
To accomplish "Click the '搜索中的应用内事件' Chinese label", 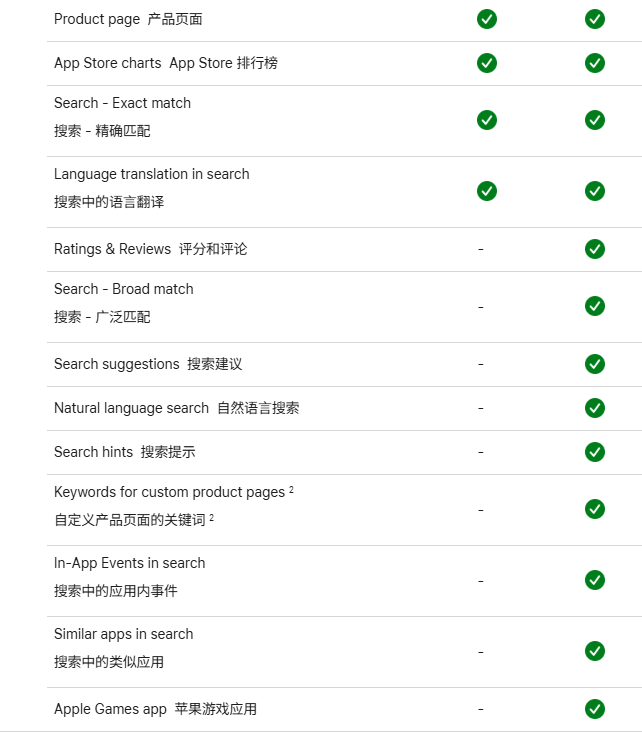I will point(116,591).
